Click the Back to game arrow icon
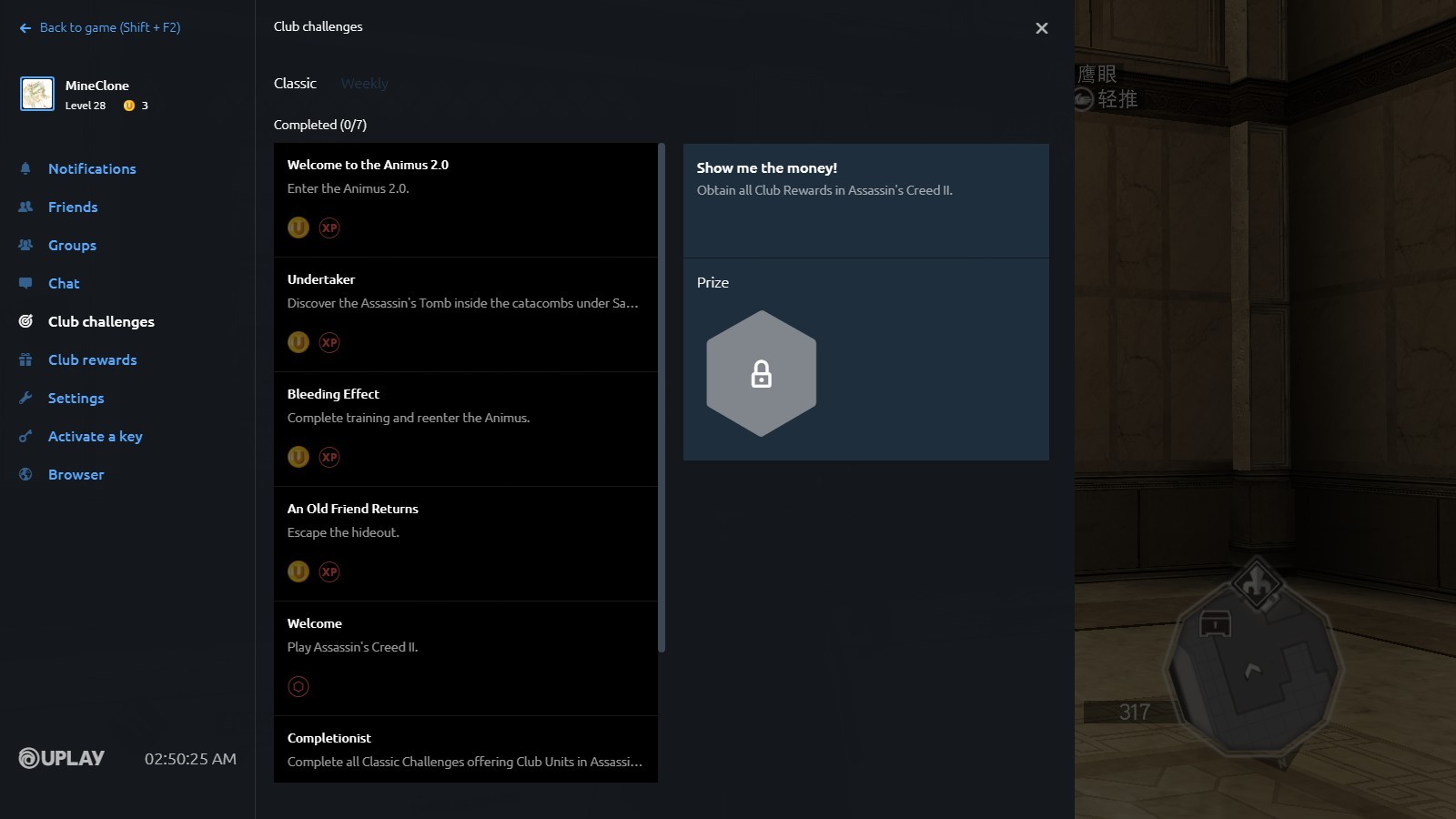Viewport: 1456px width, 819px height. (x=25, y=28)
